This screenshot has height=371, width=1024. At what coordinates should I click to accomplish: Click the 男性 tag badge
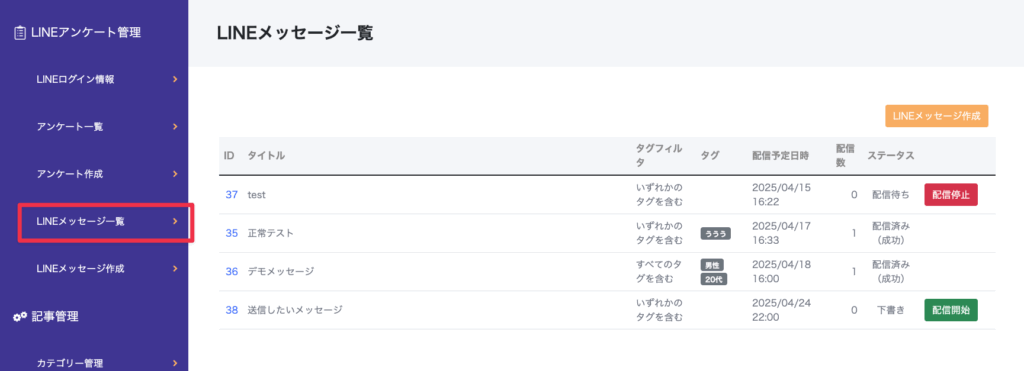[x=712, y=265]
